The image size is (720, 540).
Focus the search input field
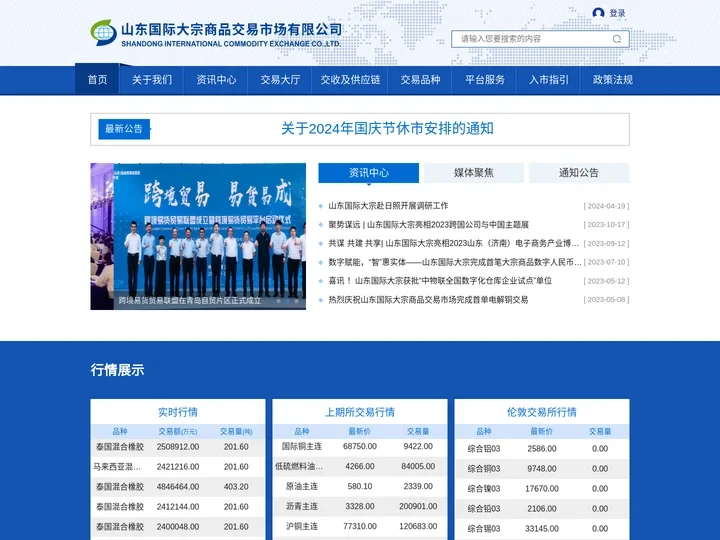tap(540, 39)
